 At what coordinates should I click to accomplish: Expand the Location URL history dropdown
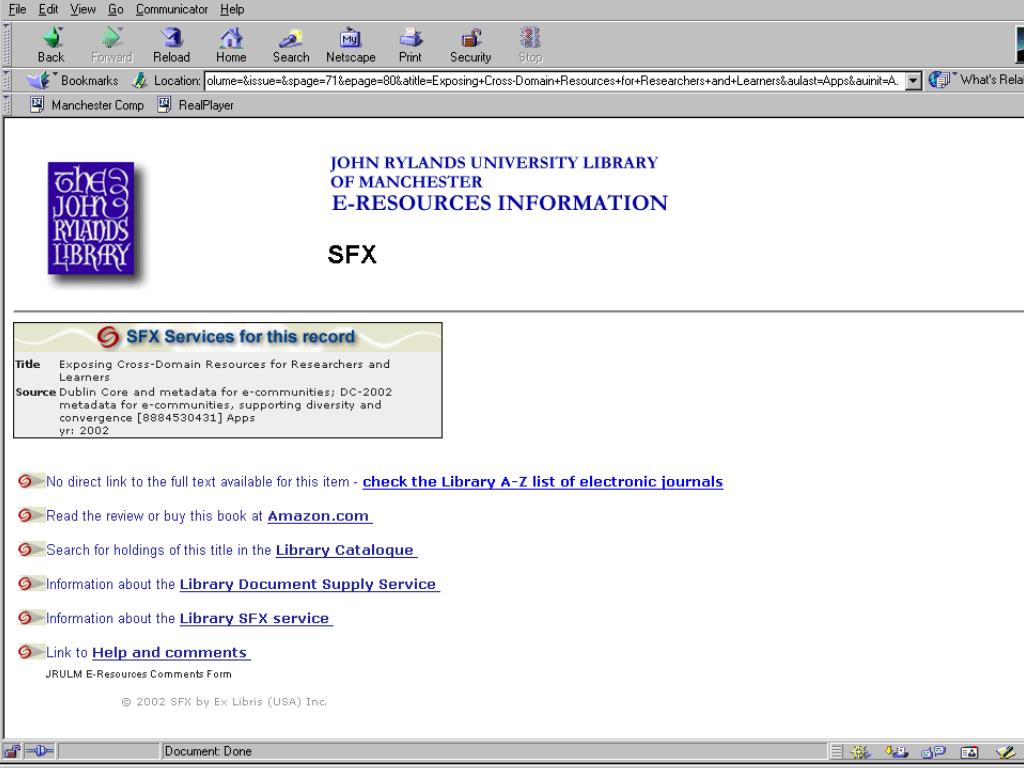913,81
